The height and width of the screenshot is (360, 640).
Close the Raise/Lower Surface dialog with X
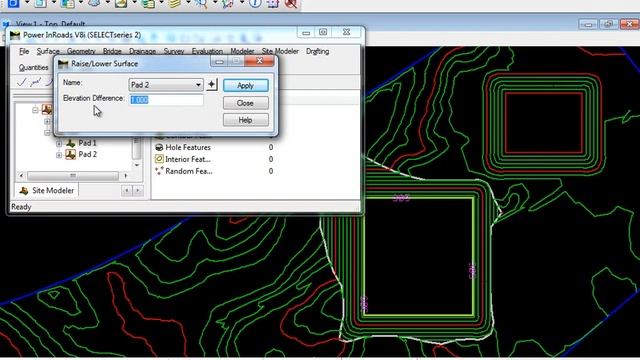click(x=260, y=61)
